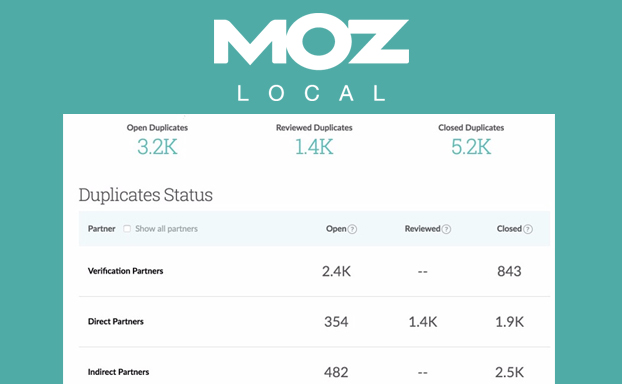Click the 2.4K open Verification Partners value
Viewport: 622px width, 384px height.
336,271
